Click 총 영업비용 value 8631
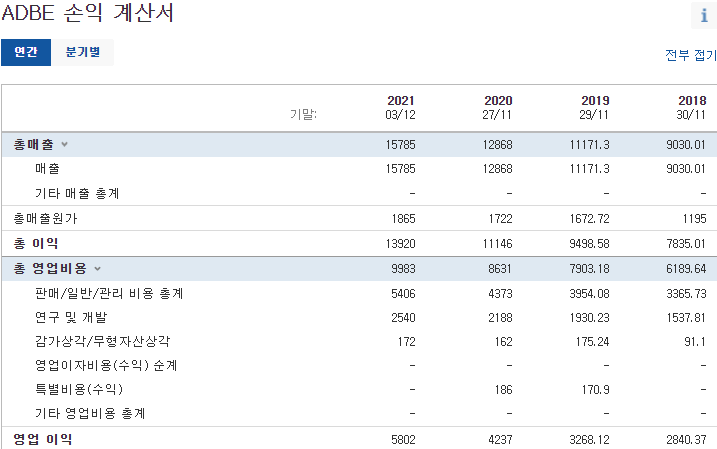This screenshot has width=717, height=449. coord(500,268)
